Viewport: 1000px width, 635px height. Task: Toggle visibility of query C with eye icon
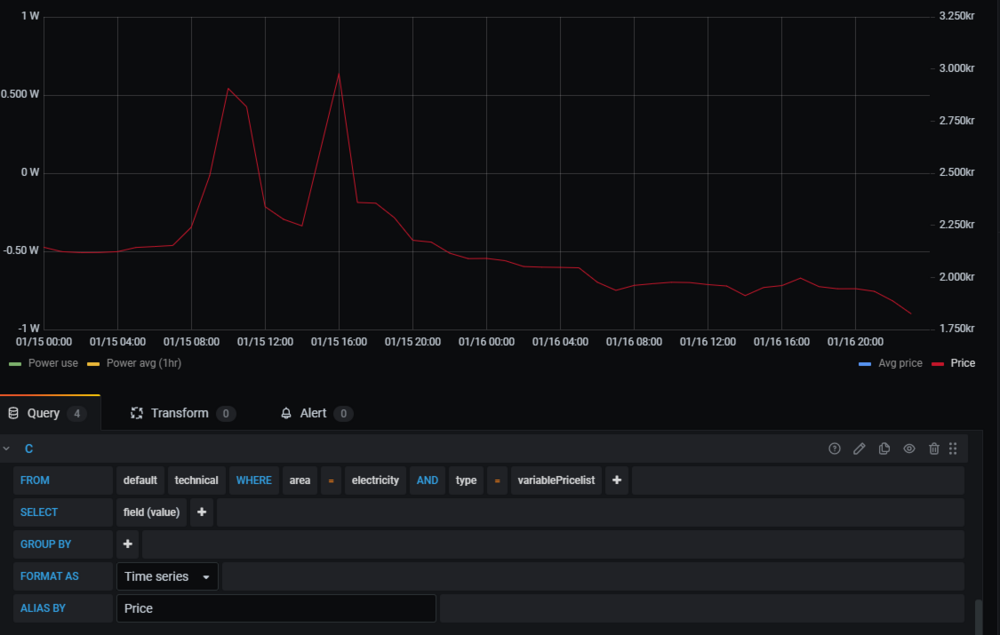[909, 449]
